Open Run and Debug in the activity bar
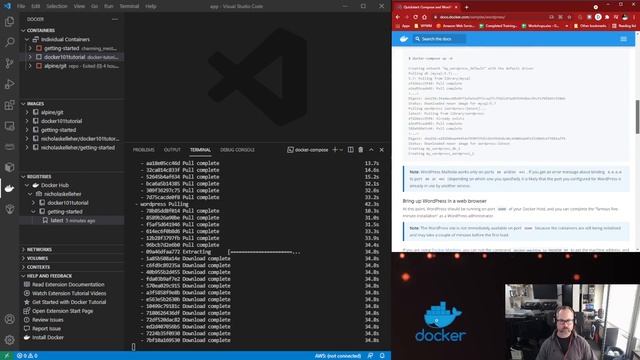This screenshot has width=640, height=360. coord(9,84)
